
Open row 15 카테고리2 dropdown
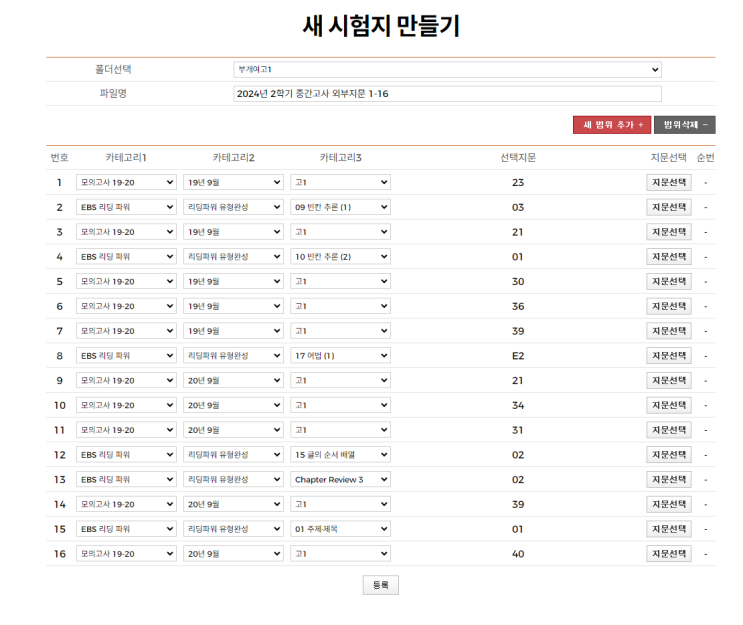[x=233, y=529]
